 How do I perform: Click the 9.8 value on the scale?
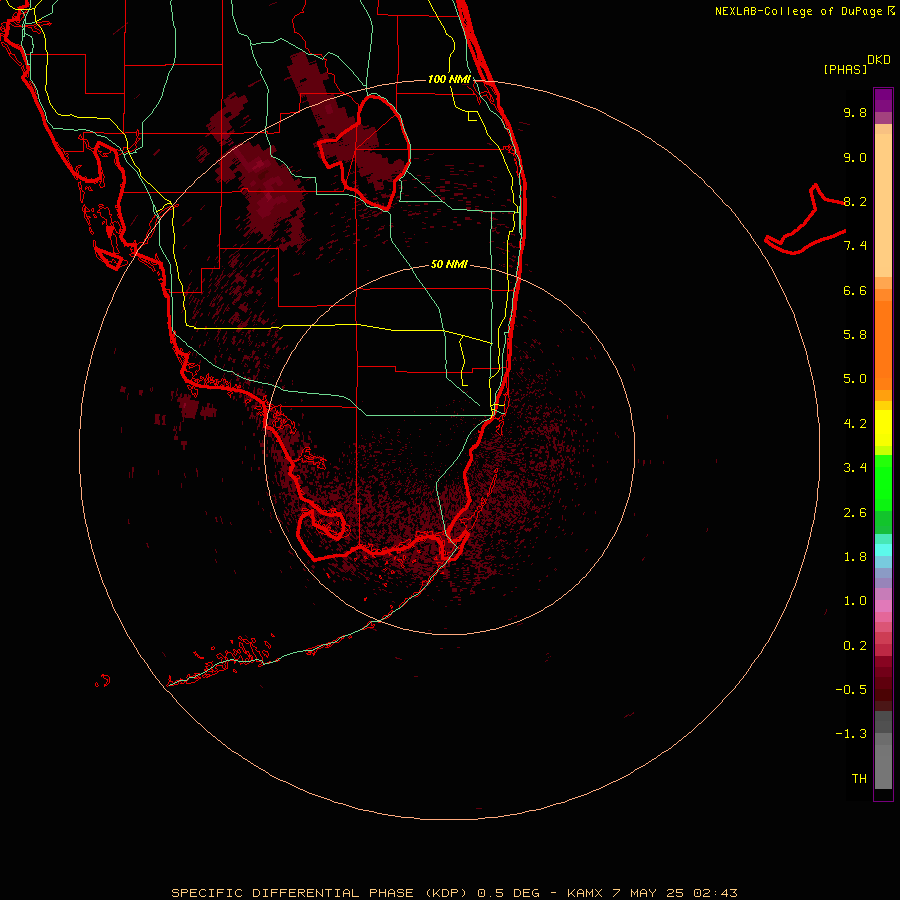tap(855, 112)
